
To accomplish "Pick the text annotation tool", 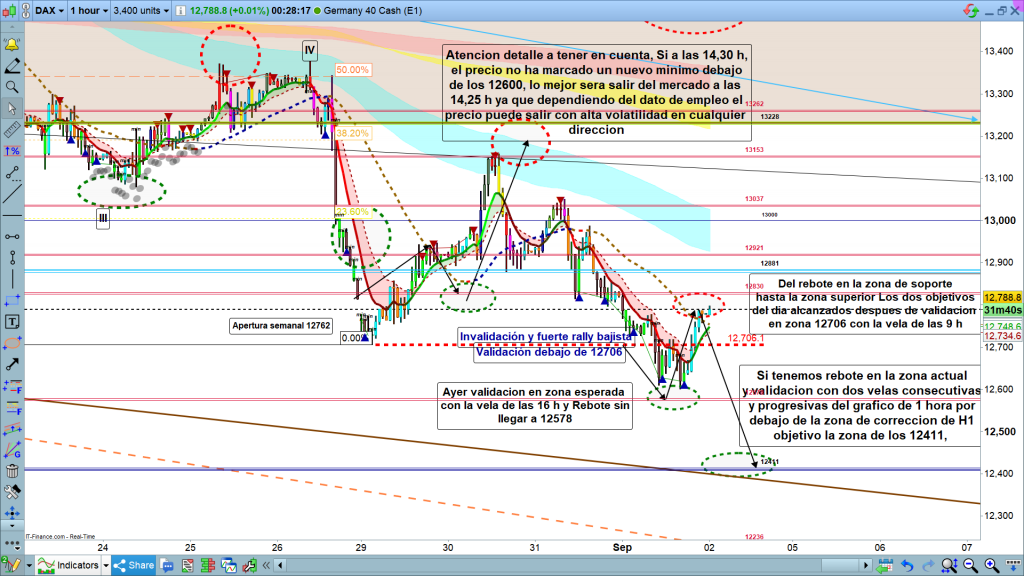I will pos(13,321).
